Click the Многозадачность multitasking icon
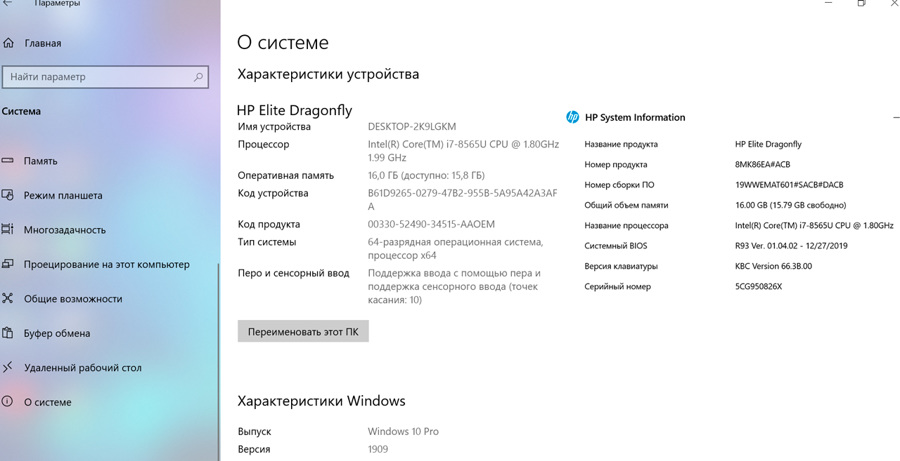Image resolution: width=900 pixels, height=461 pixels. (x=7, y=230)
